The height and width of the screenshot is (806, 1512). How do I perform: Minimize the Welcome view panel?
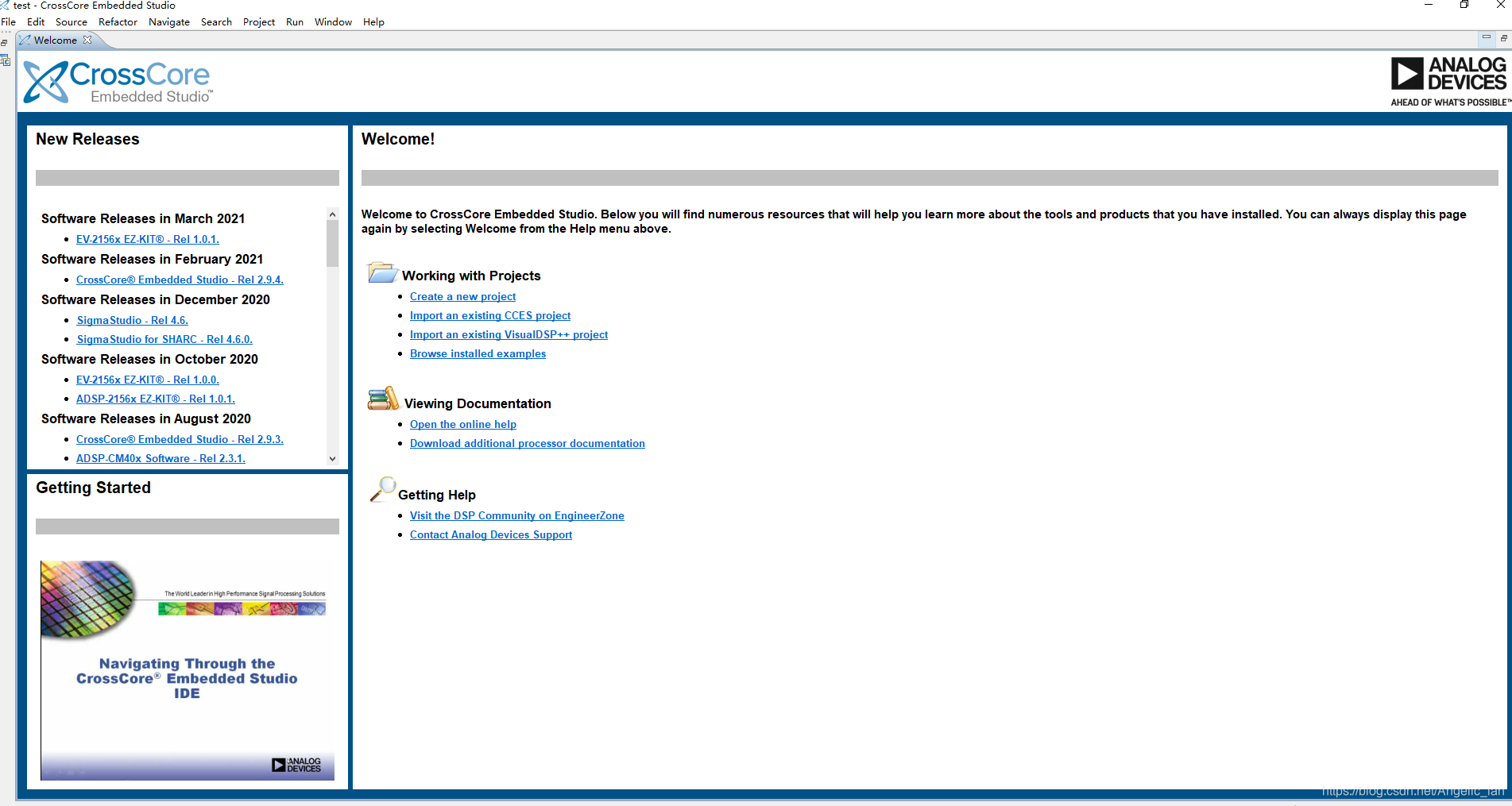pyautogui.click(x=1486, y=38)
